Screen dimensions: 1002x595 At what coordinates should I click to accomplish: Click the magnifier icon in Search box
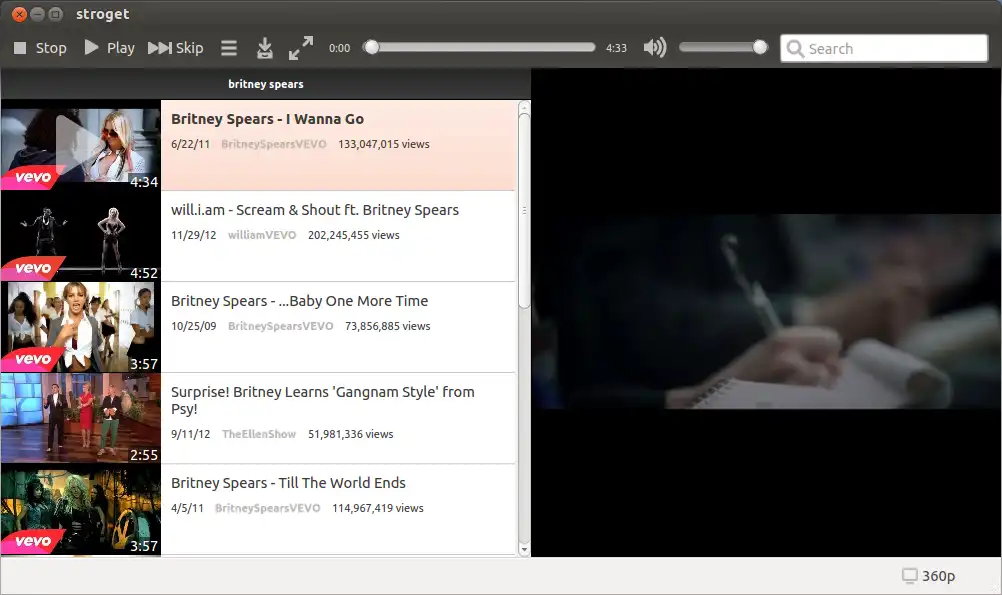(795, 49)
